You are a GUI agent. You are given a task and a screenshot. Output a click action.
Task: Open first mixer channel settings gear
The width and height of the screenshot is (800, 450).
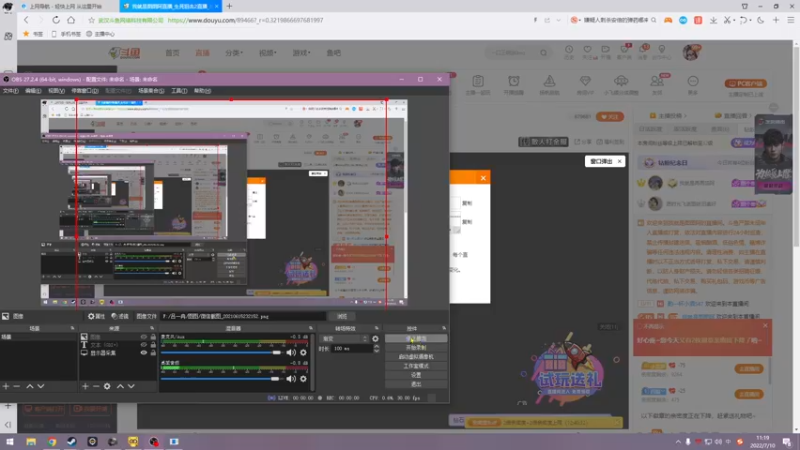(x=304, y=352)
